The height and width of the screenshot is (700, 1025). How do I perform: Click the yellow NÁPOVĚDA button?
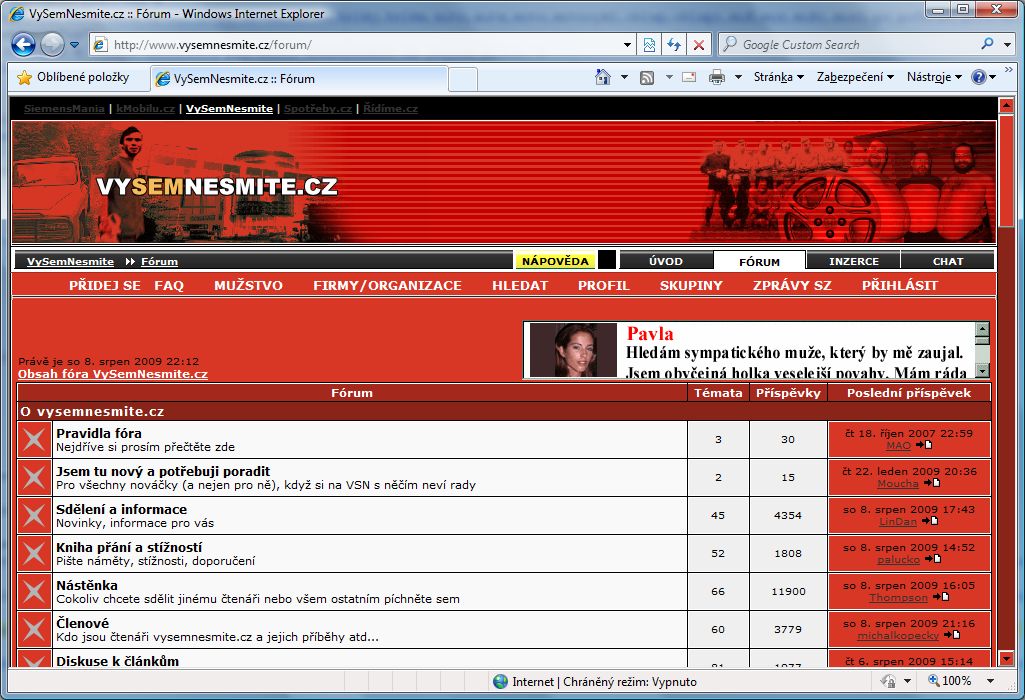555,261
